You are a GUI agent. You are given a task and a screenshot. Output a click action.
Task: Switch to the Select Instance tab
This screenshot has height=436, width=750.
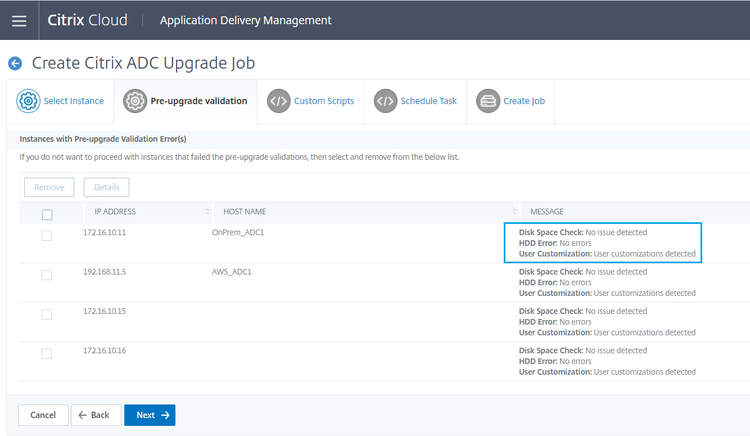tap(60, 101)
